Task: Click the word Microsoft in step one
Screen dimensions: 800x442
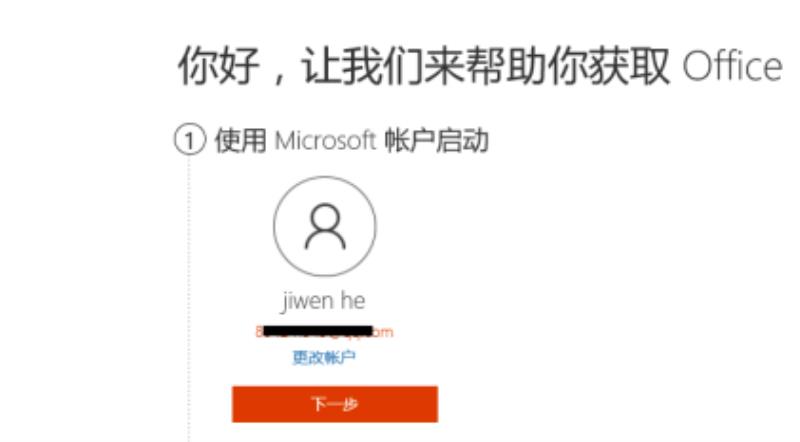Action: [x=326, y=140]
